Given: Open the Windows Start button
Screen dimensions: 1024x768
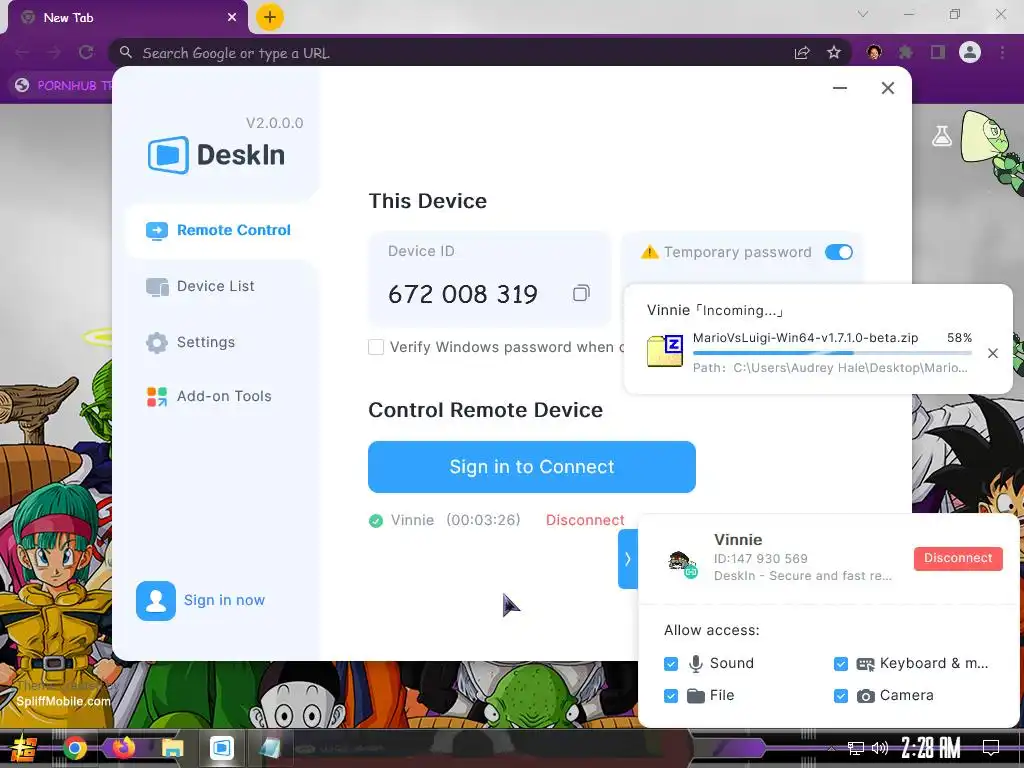Looking at the screenshot, I should point(24,748).
